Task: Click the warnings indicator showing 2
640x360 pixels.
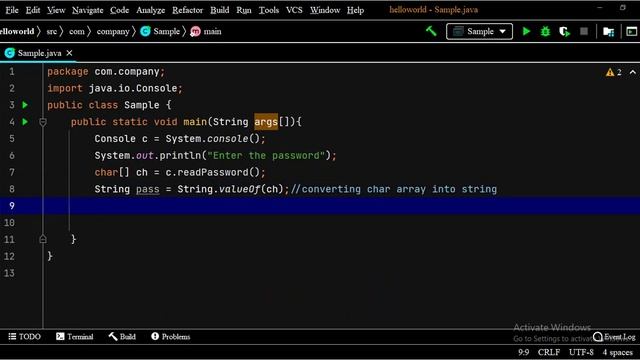Action: point(614,72)
